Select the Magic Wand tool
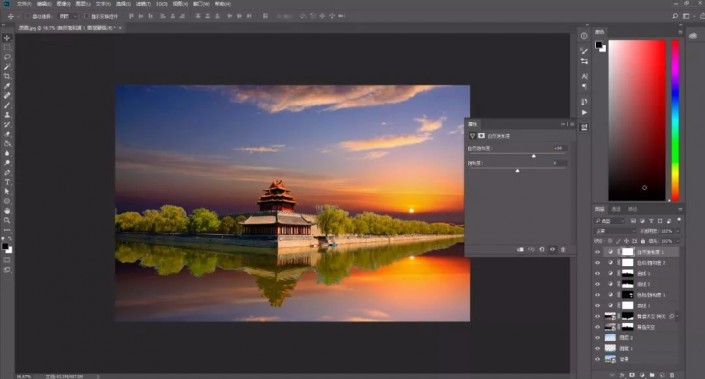705x379 pixels. coord(7,67)
